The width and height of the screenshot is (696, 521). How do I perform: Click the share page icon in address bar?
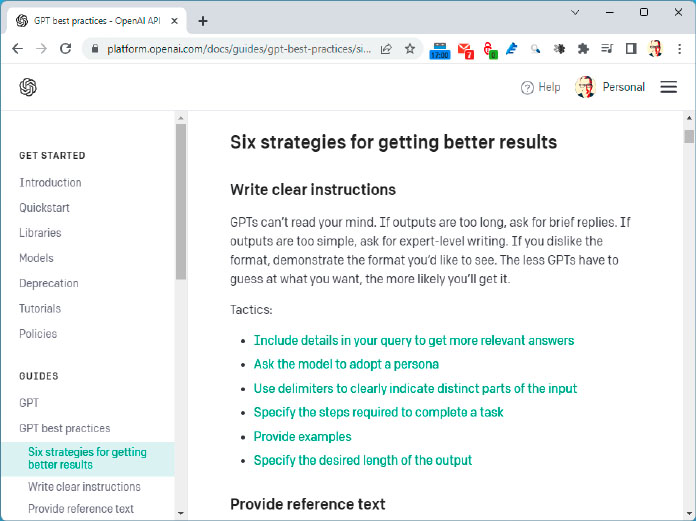(386, 48)
